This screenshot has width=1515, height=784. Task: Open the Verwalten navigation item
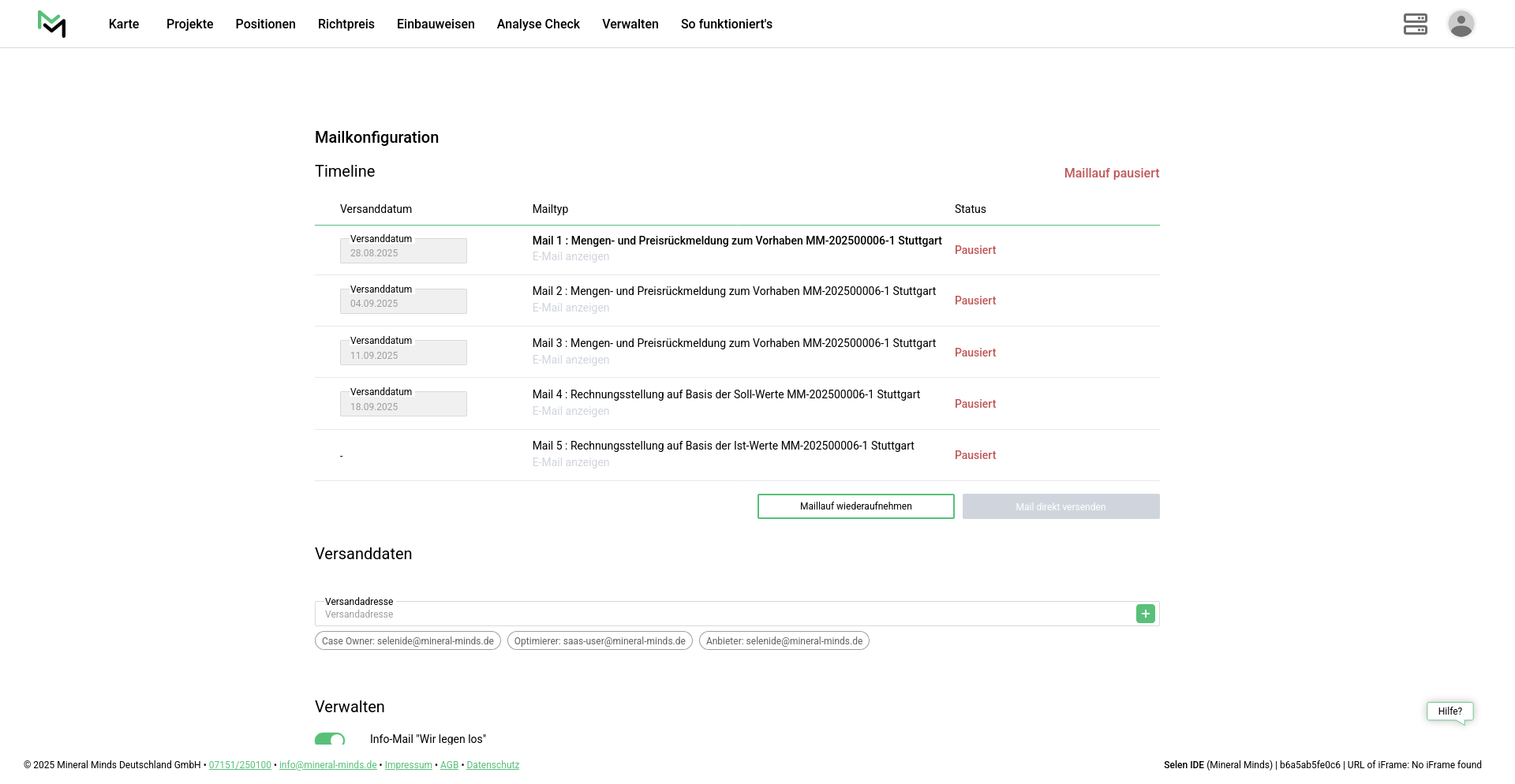[x=630, y=24]
